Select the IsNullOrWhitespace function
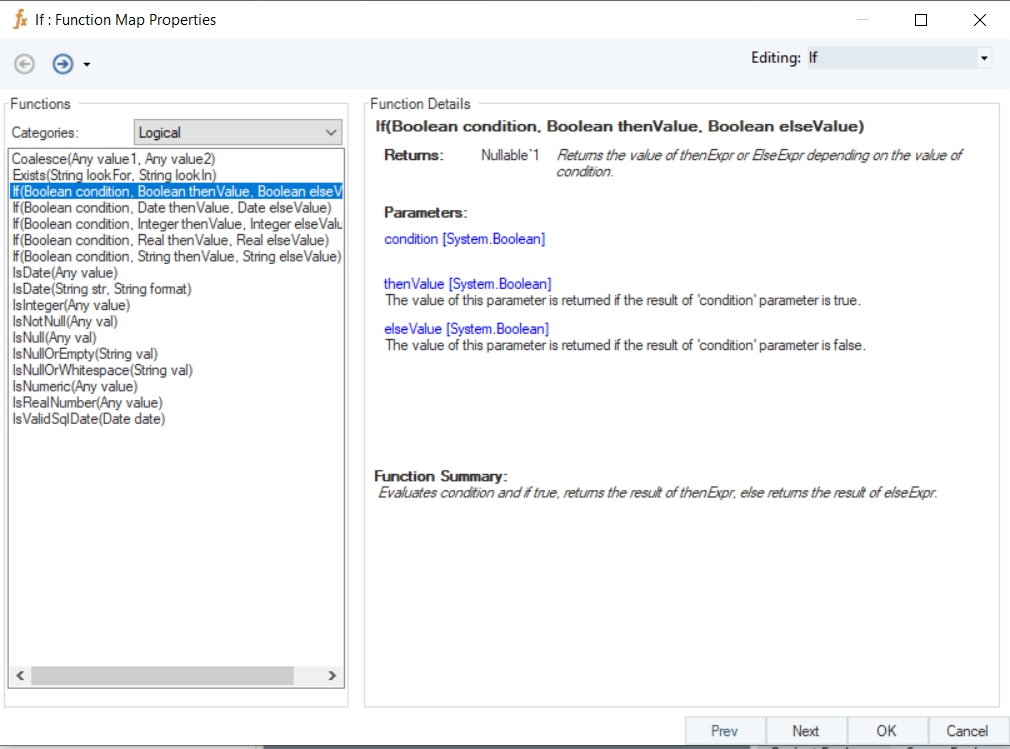This screenshot has height=749, width=1010. pyautogui.click(x=101, y=370)
